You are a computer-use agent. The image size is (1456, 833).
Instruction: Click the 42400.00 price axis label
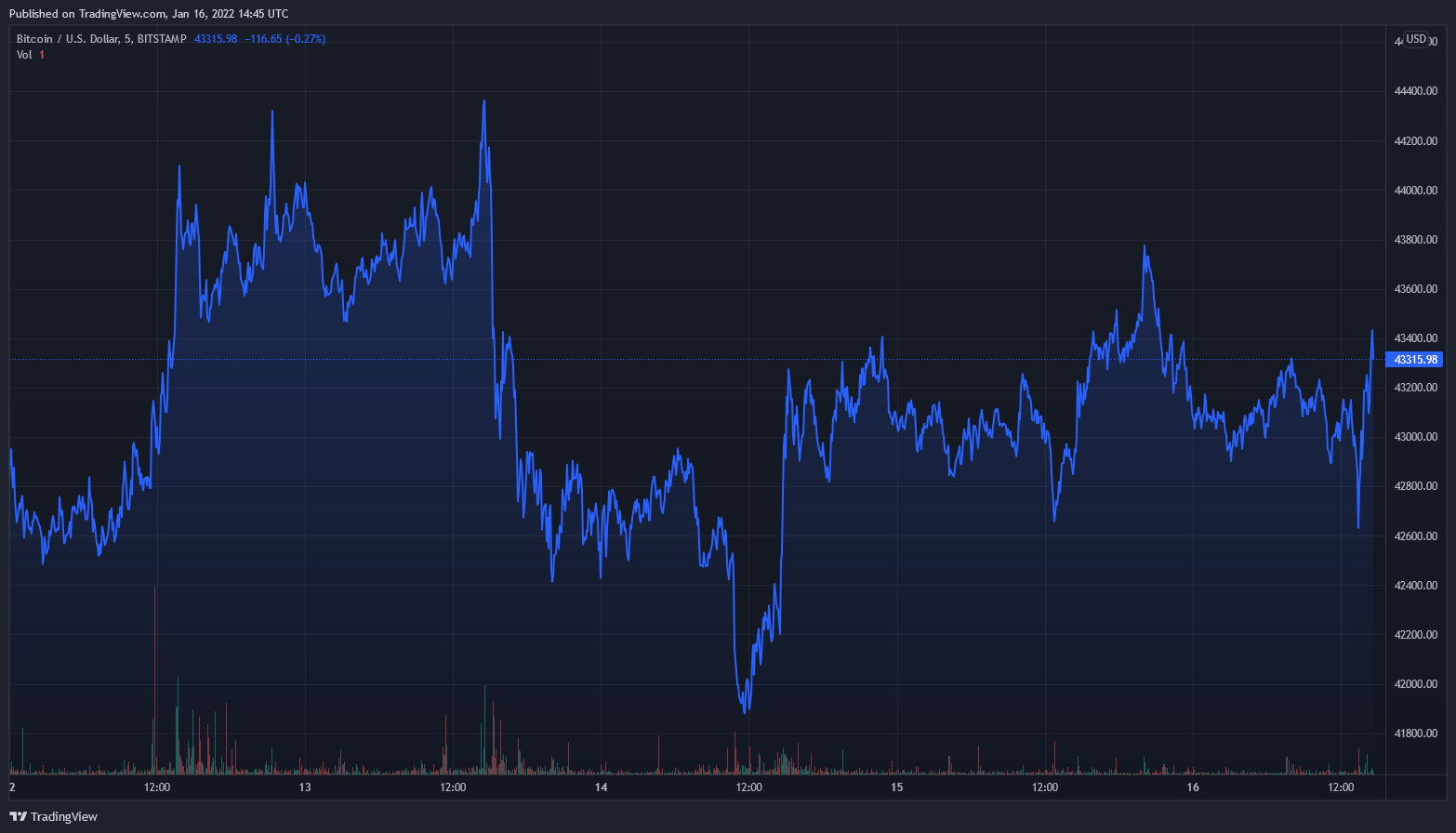[x=1416, y=586]
